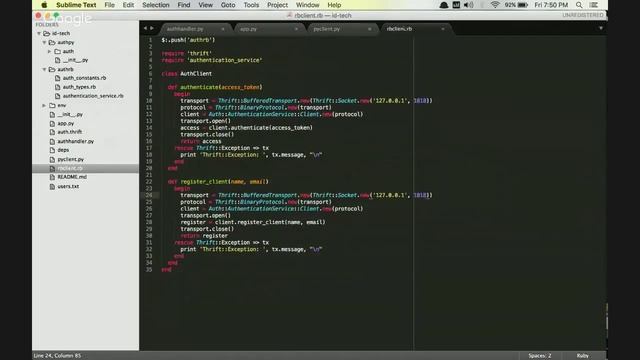Close the rbclient.rb tab
Viewport: 640px width, 360px height.
point(443,29)
